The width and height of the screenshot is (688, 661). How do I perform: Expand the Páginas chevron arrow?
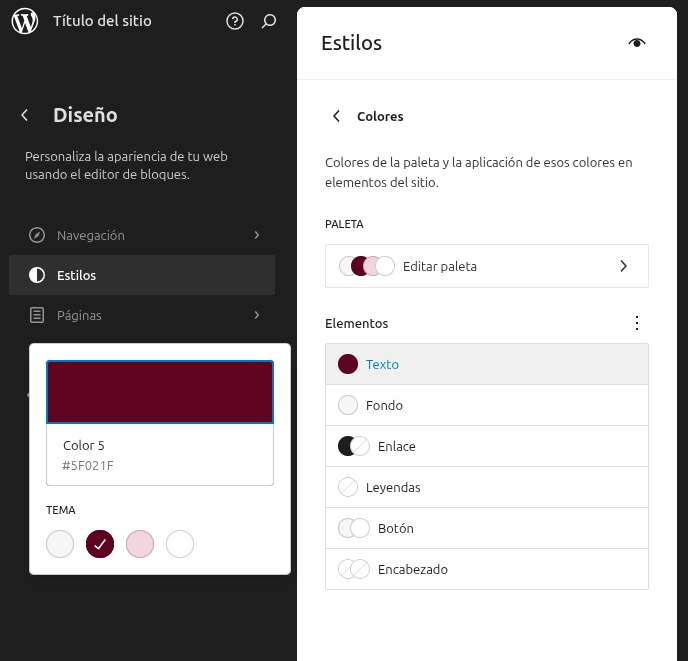[x=257, y=315]
